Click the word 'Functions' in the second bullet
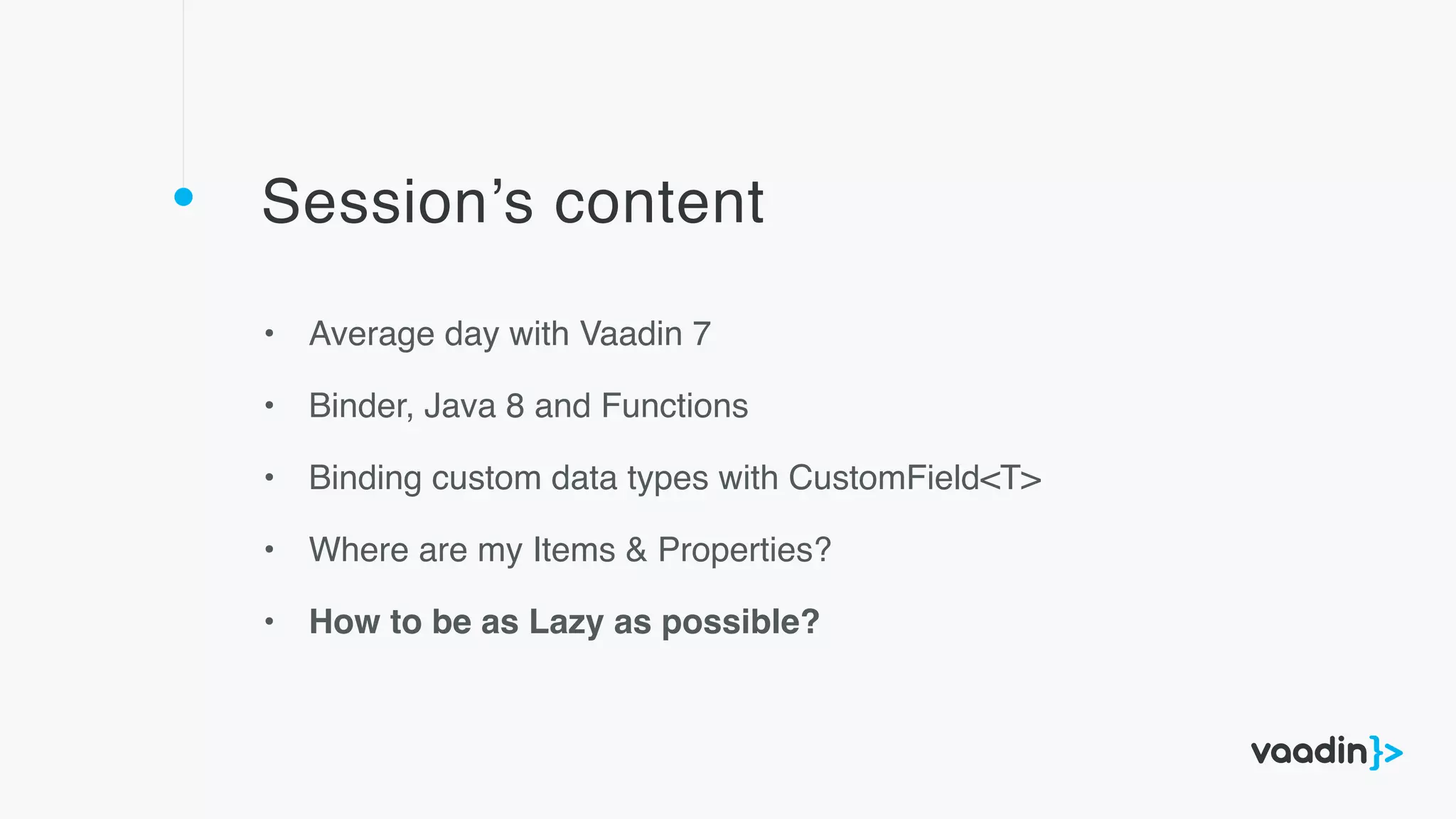This screenshot has width=1456, height=819. pos(675,406)
